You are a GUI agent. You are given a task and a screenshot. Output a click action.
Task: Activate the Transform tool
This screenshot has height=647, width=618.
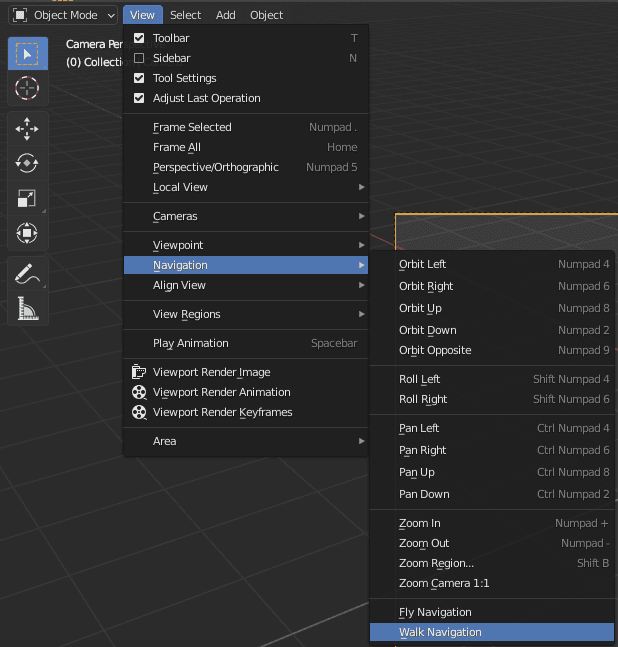coord(28,234)
